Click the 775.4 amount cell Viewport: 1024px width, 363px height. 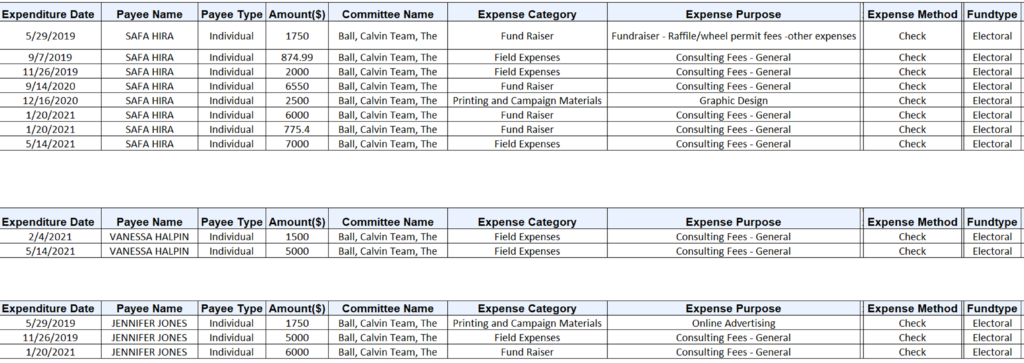pyautogui.click(x=297, y=129)
